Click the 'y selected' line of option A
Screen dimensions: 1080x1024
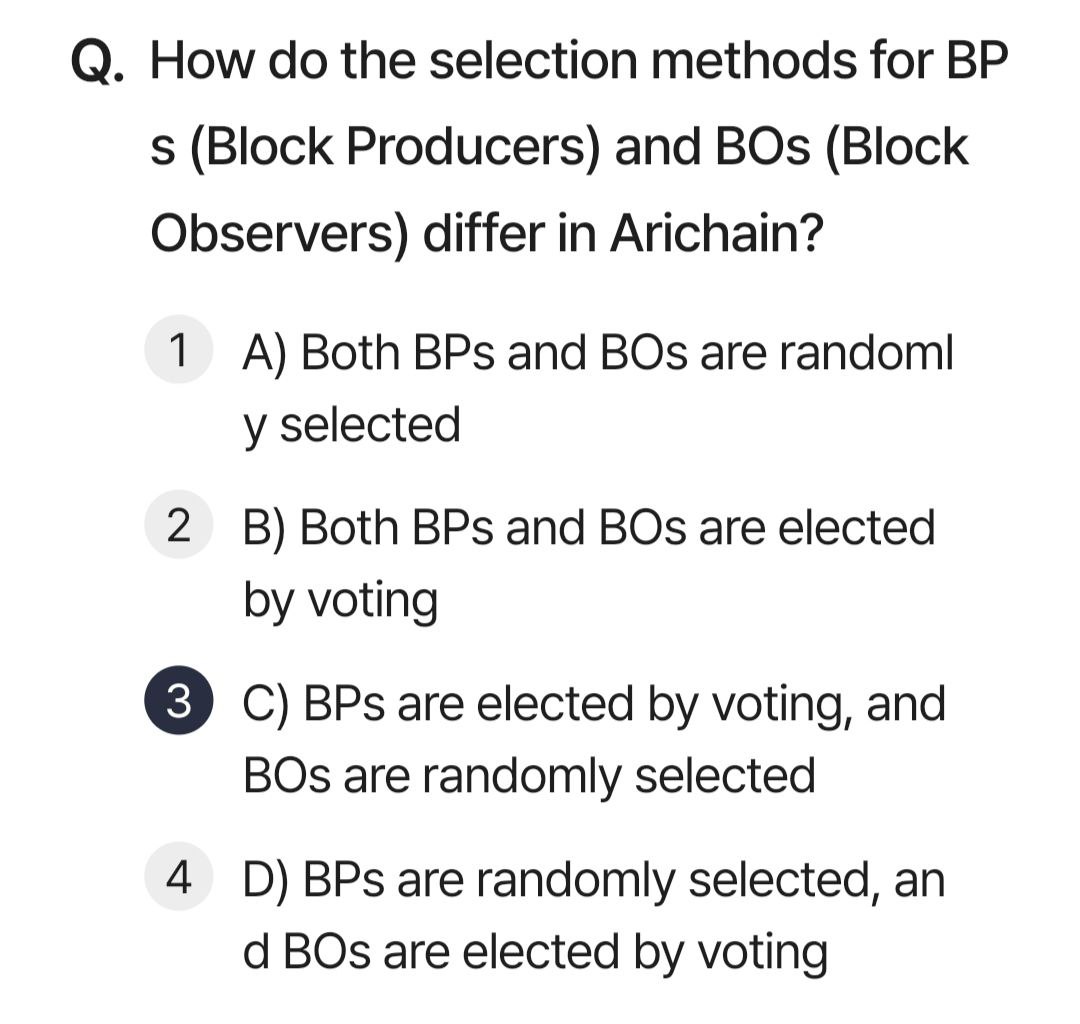tap(352, 425)
